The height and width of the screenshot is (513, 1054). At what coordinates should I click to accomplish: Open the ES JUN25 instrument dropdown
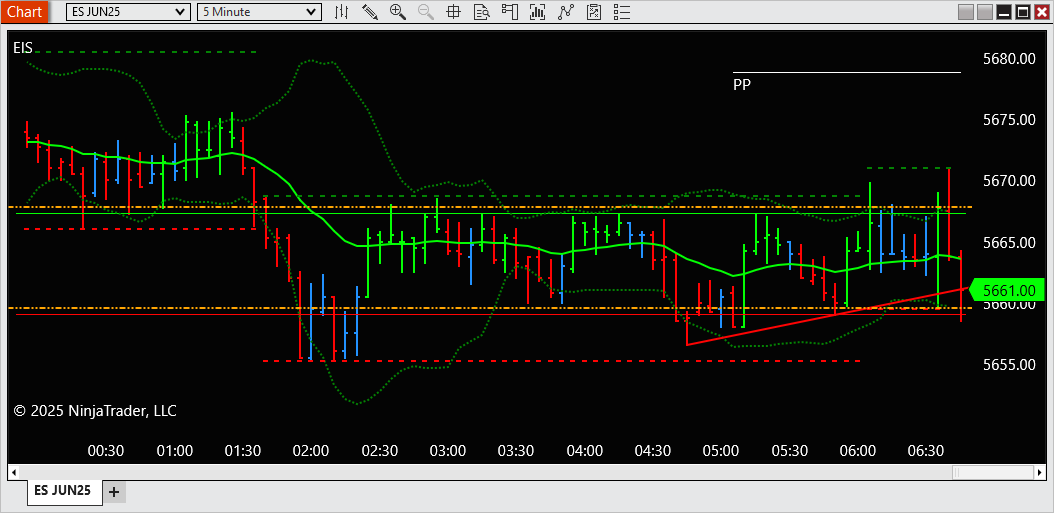click(x=128, y=11)
